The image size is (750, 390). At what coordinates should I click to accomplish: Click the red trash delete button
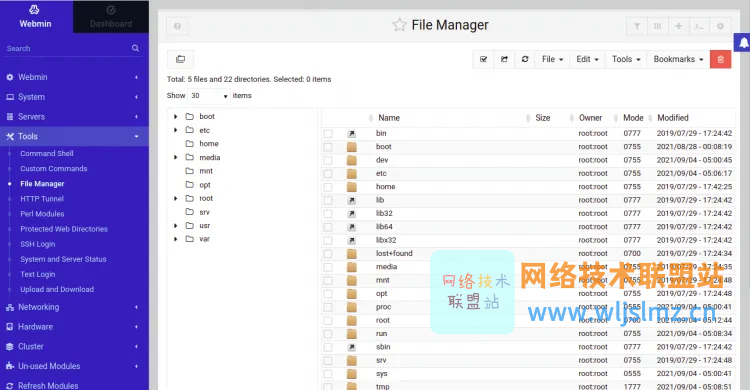click(720, 59)
